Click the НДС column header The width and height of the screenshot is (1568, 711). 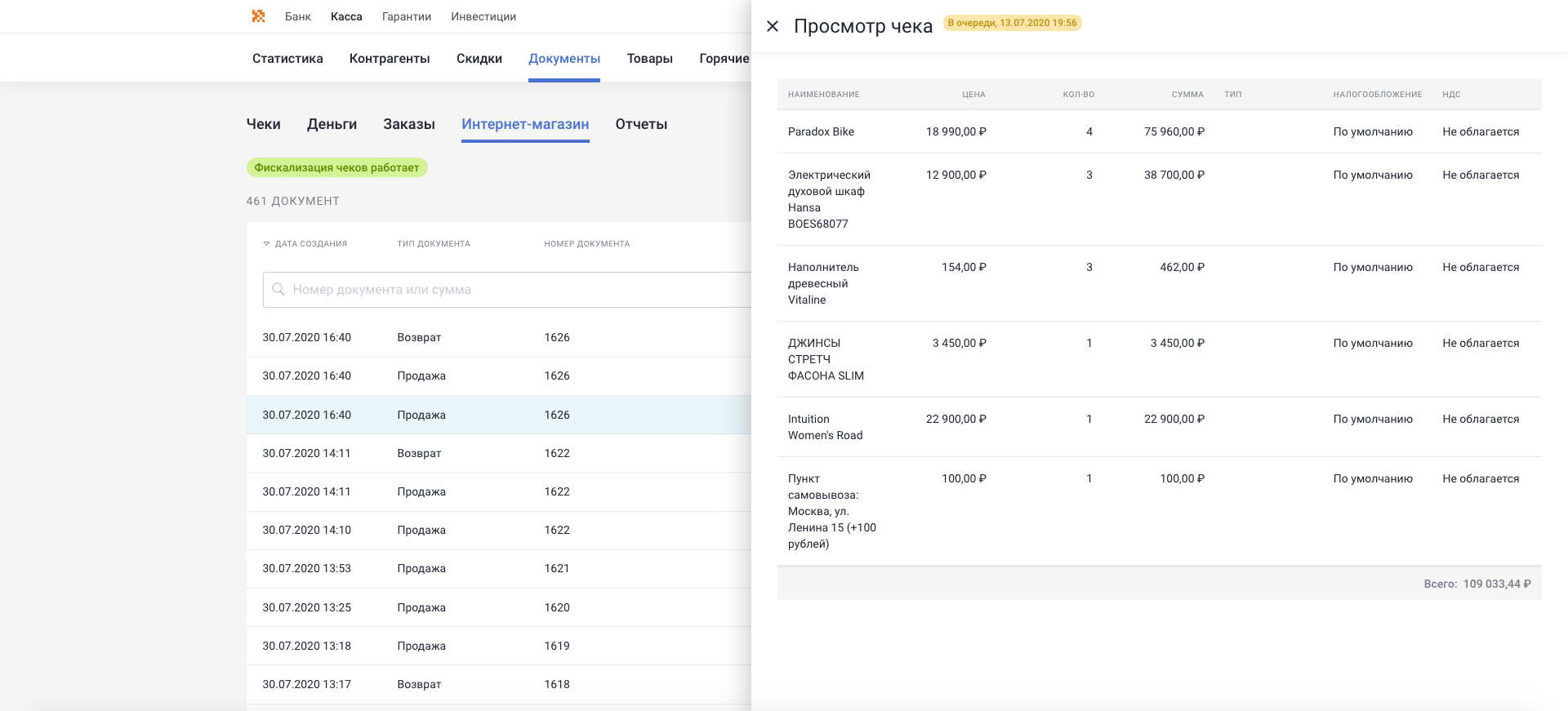1451,95
